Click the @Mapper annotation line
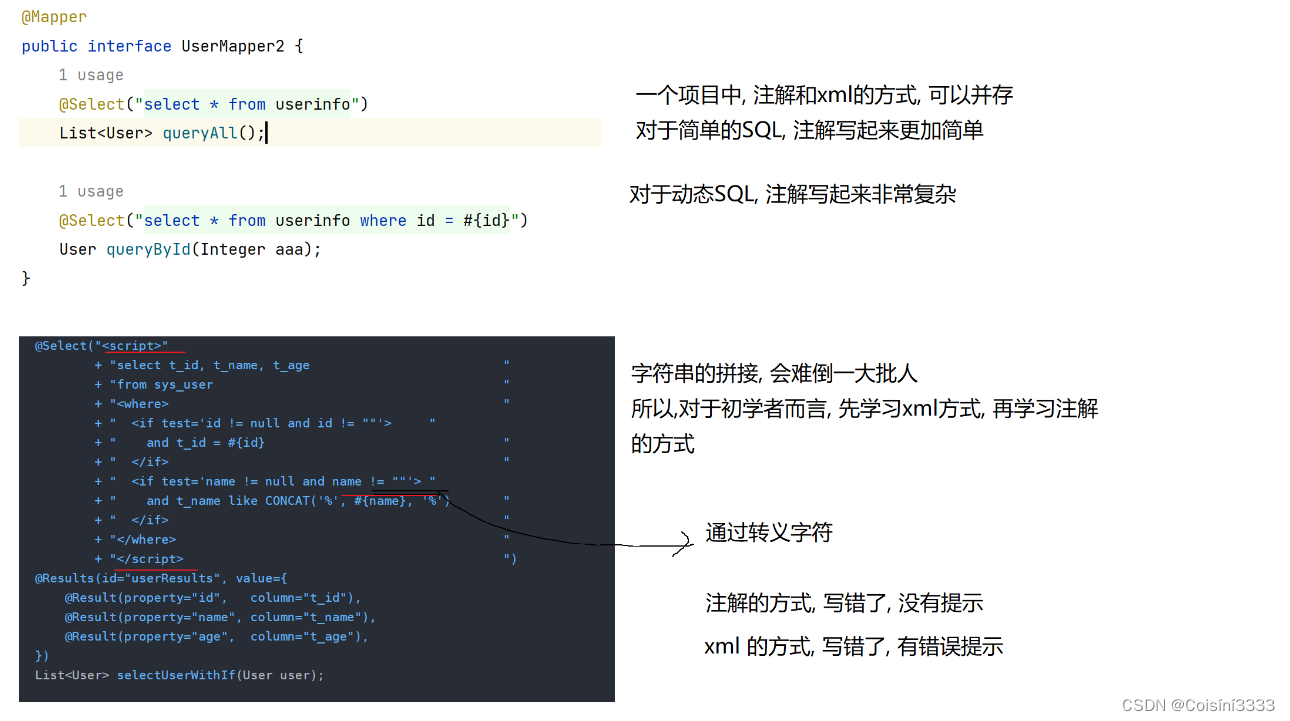Image resolution: width=1290 pixels, height=721 pixels. tap(54, 17)
